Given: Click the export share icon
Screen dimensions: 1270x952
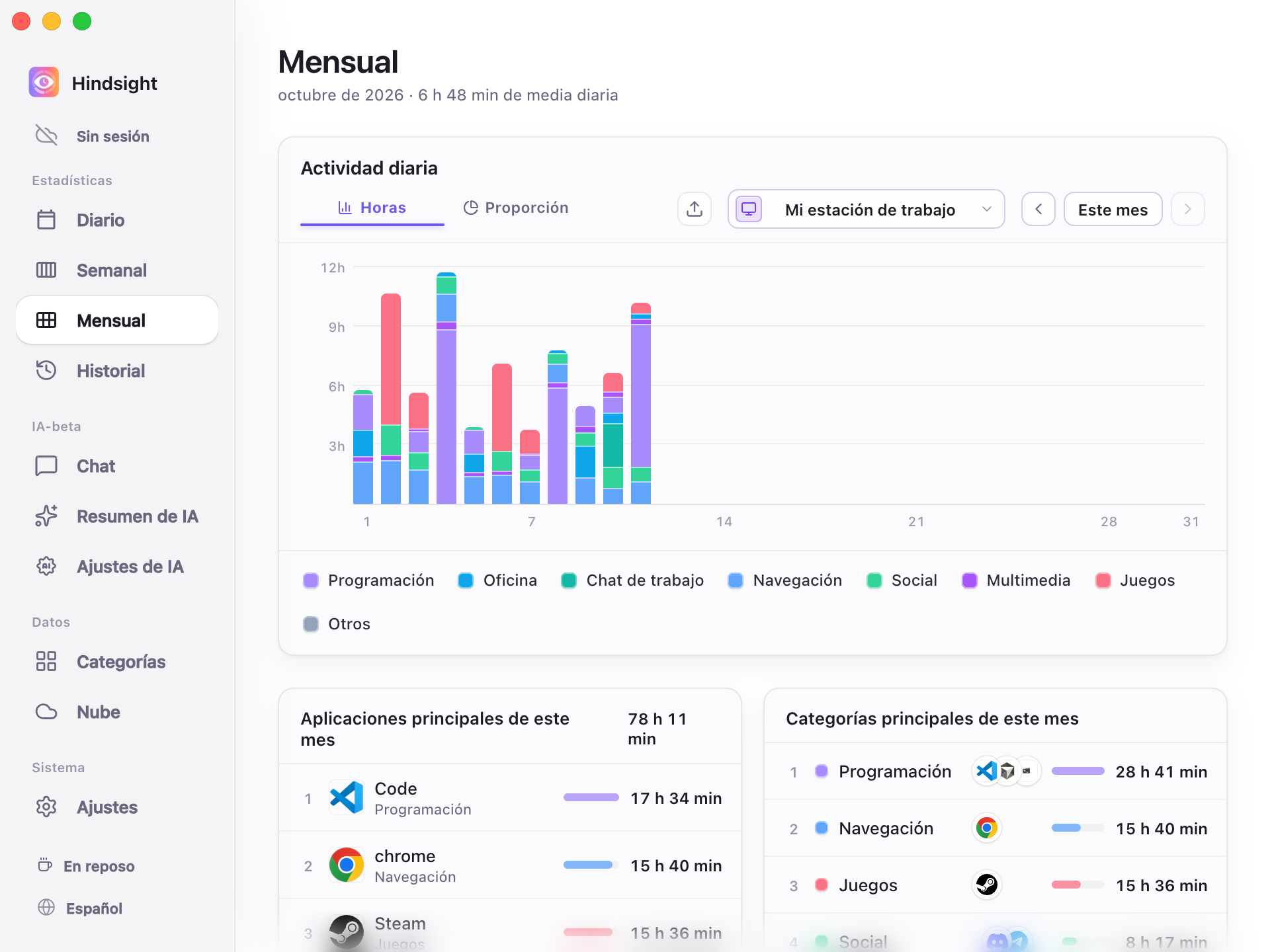Looking at the screenshot, I should [x=695, y=210].
